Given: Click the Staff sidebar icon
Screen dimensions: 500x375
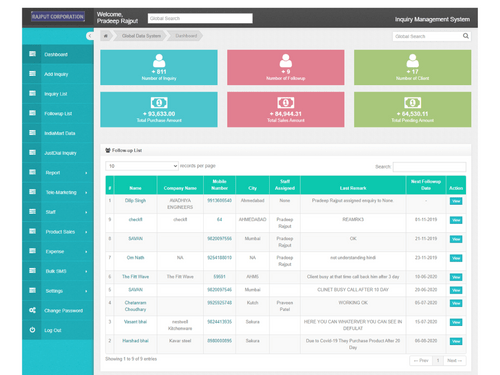Looking at the screenshot, I should pos(32,211).
